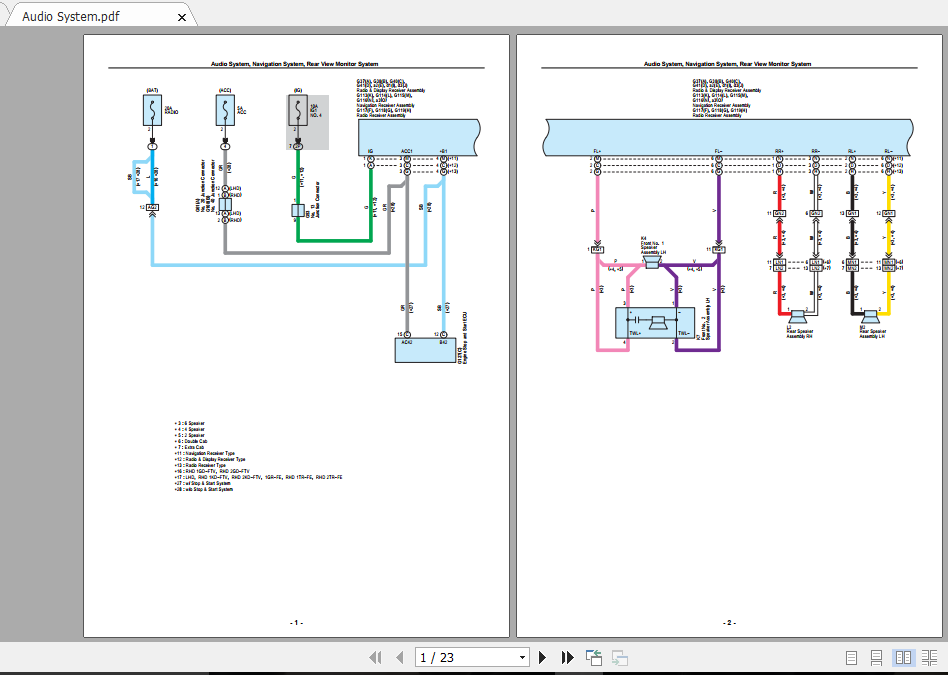Close the Audio System.pdf tab

[x=180, y=16]
